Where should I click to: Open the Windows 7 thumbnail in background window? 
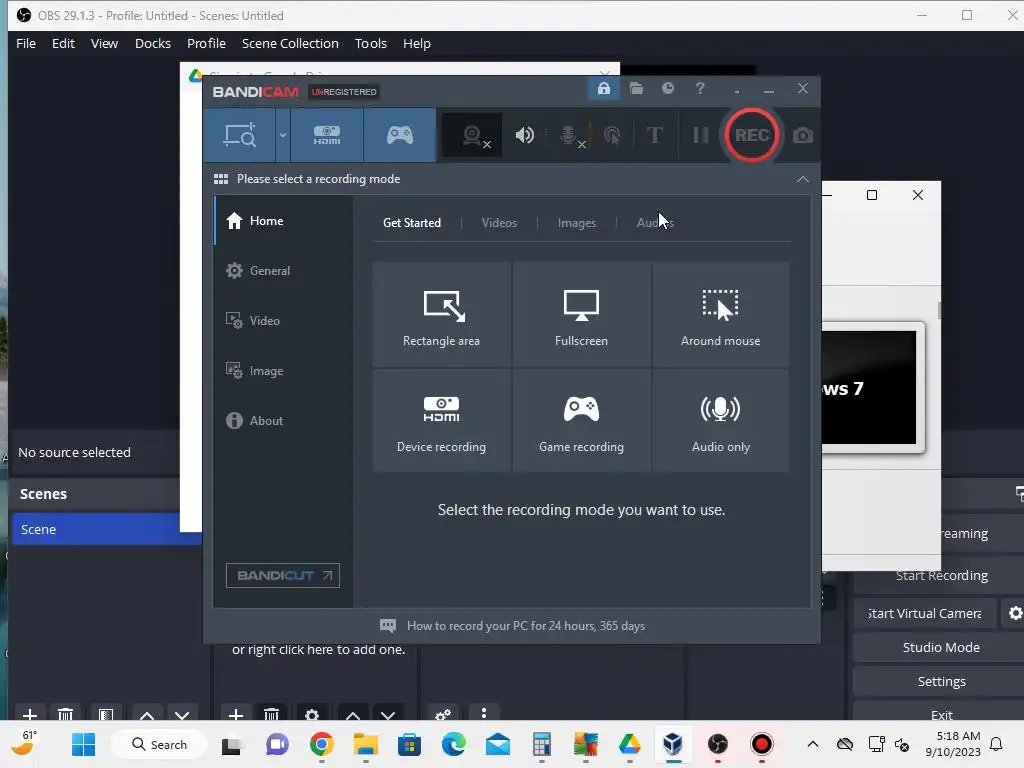coord(872,387)
